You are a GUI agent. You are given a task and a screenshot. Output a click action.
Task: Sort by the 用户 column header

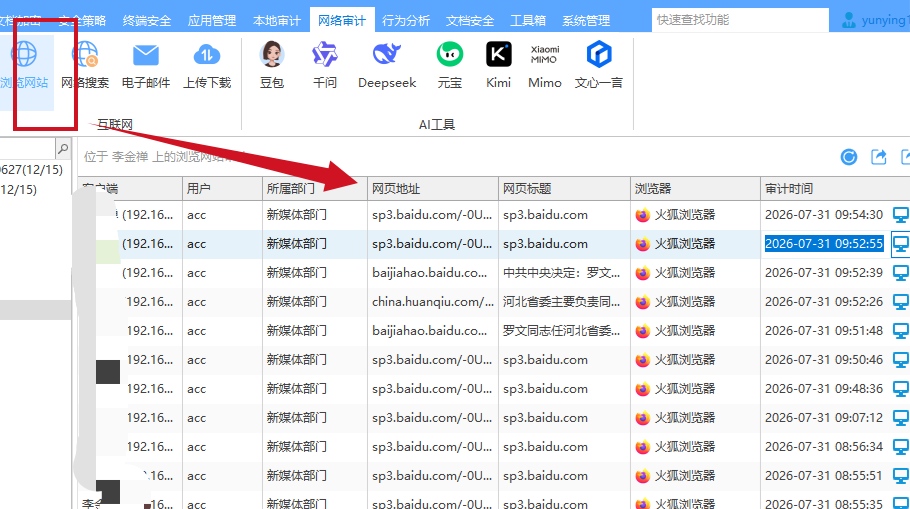[222, 189]
